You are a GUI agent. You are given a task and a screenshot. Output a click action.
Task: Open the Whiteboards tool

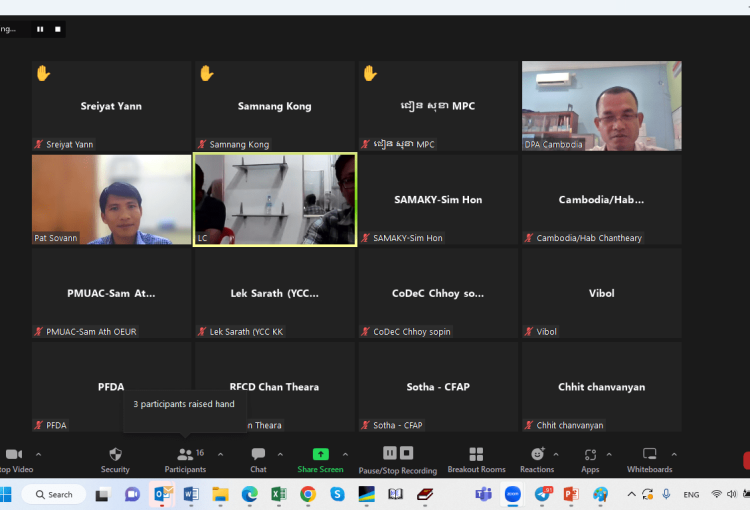[649, 459]
